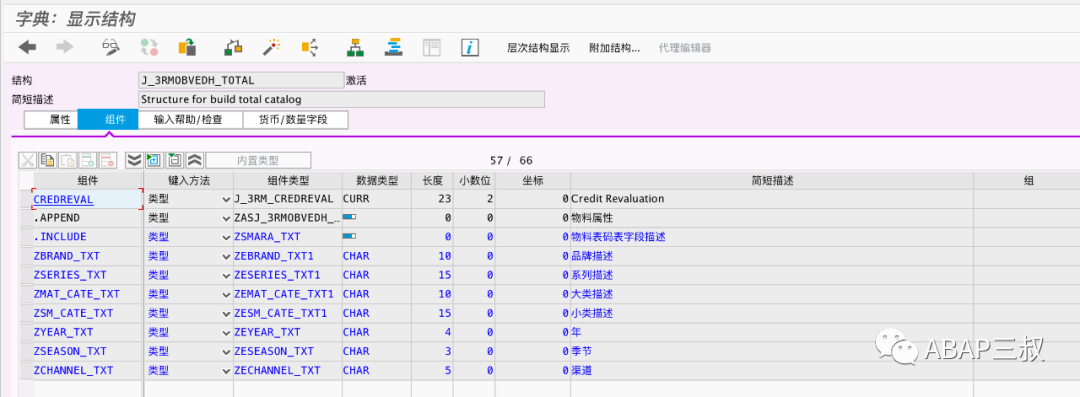Open 键入方法 dropdown for ZMAT_CATE_TXT row
Image resolution: width=1080 pixels, height=397 pixels.
[x=227, y=294]
